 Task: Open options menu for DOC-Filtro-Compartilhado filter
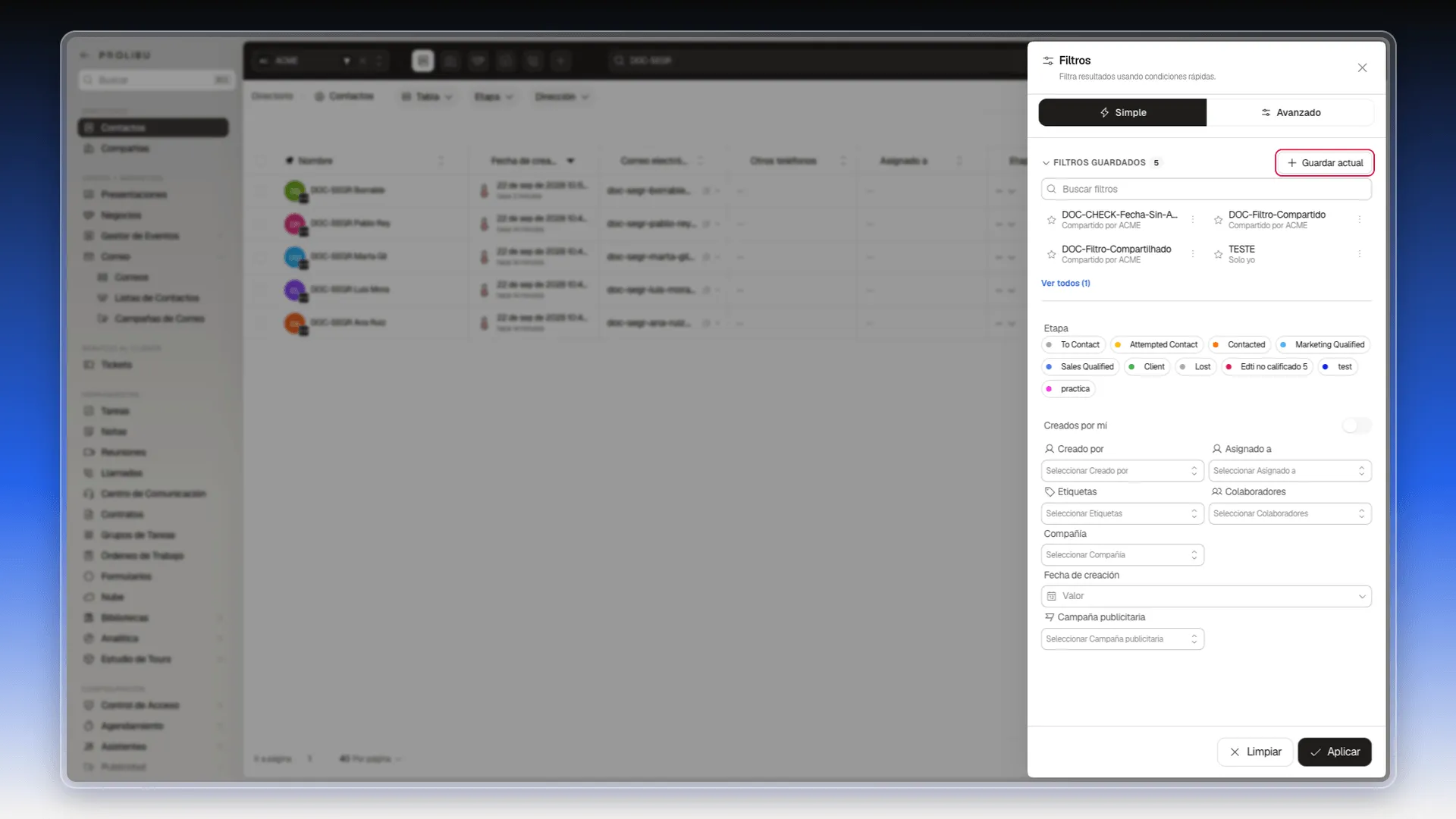(1193, 254)
